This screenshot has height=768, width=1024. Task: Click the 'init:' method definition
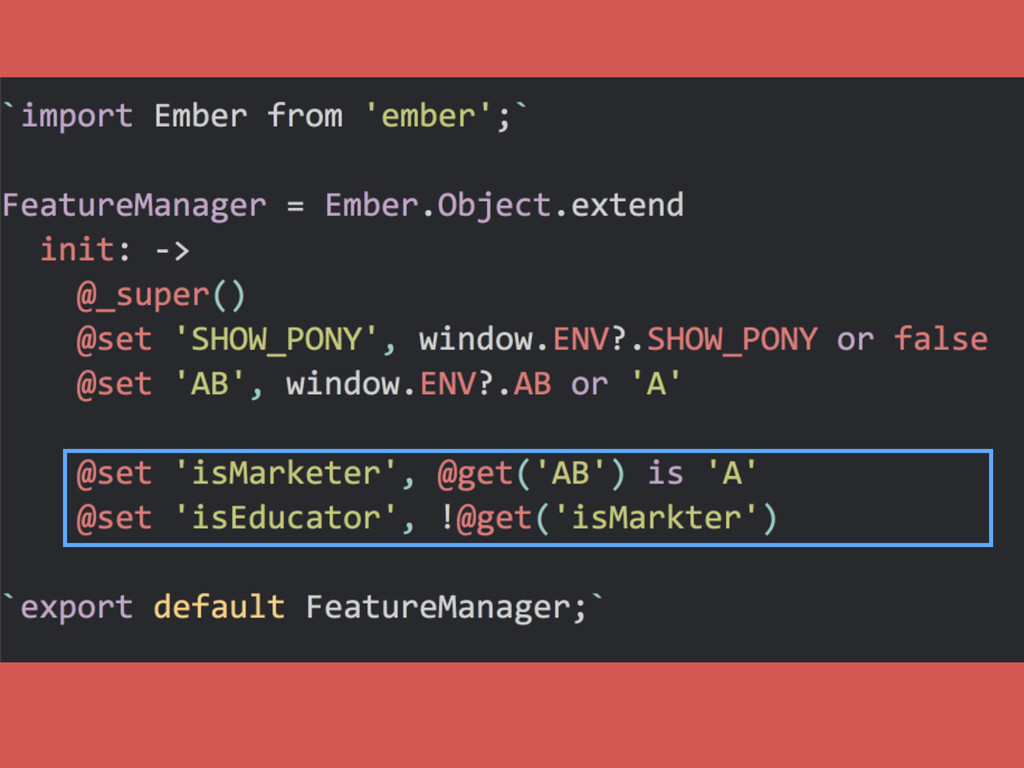point(86,250)
